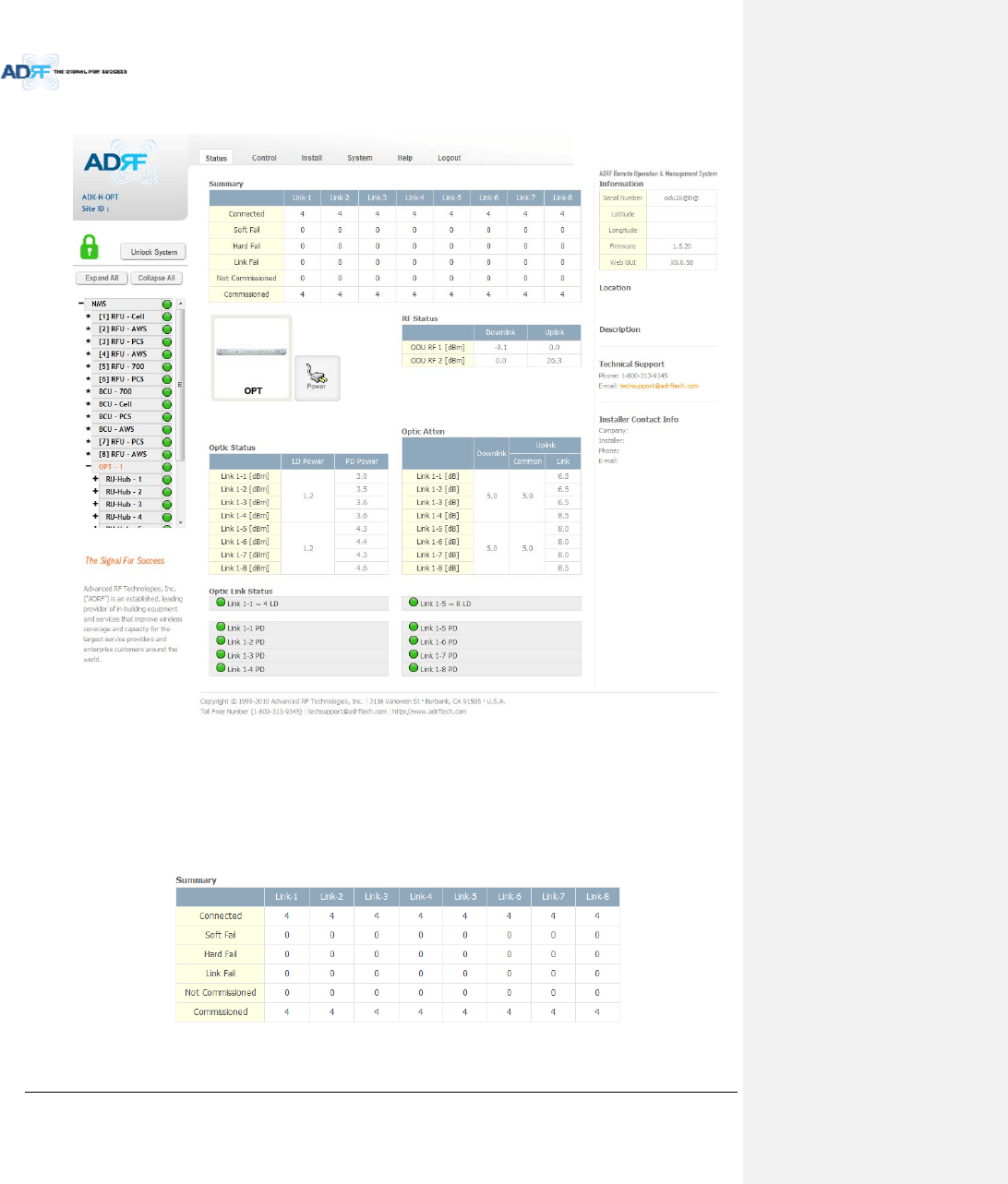The width and height of the screenshot is (1008, 1184).
Task: Click Link 1-1 [dBm] in Optic Status
Action: coord(245,476)
